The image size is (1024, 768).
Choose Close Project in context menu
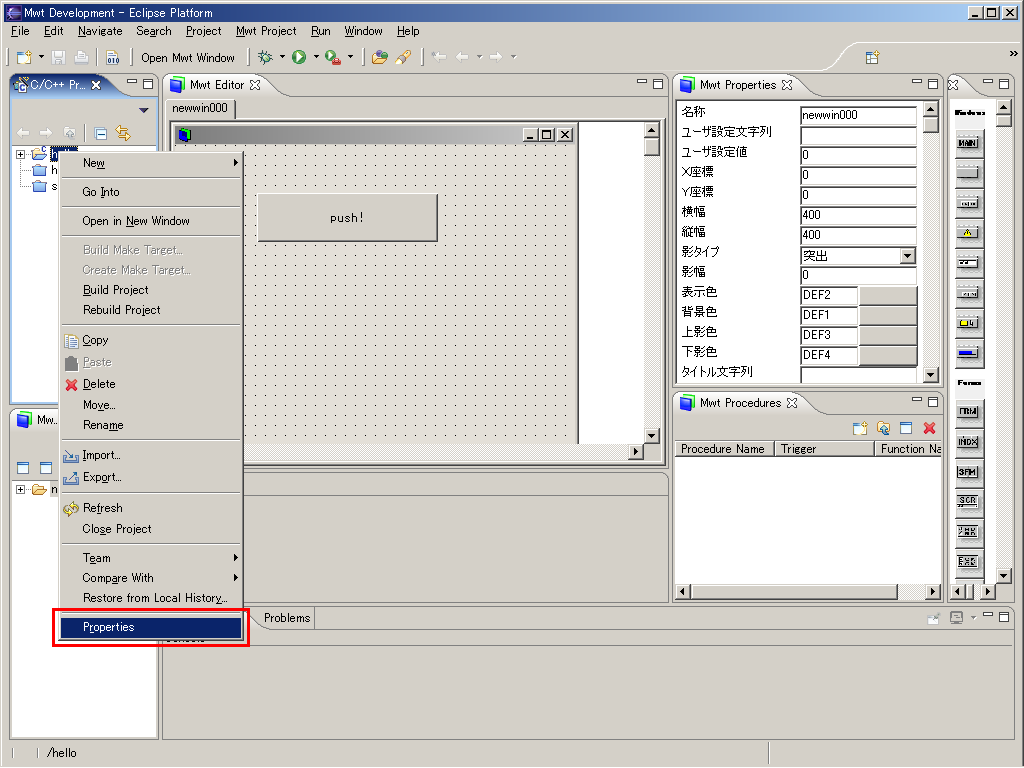click(151, 529)
